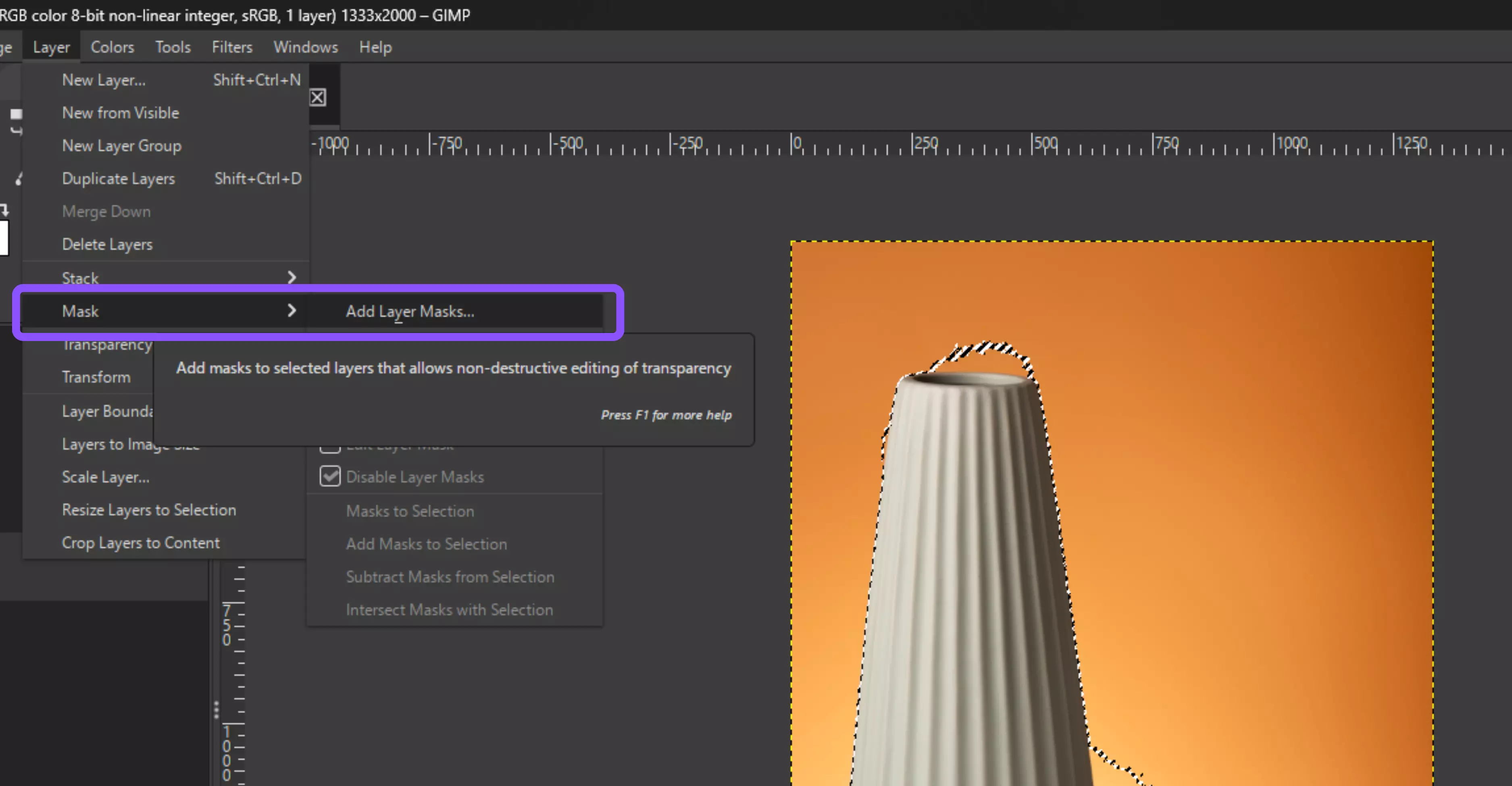Screen dimensions: 1512x786
Task: Select Subtract Masks from Selection
Action: 450,576
